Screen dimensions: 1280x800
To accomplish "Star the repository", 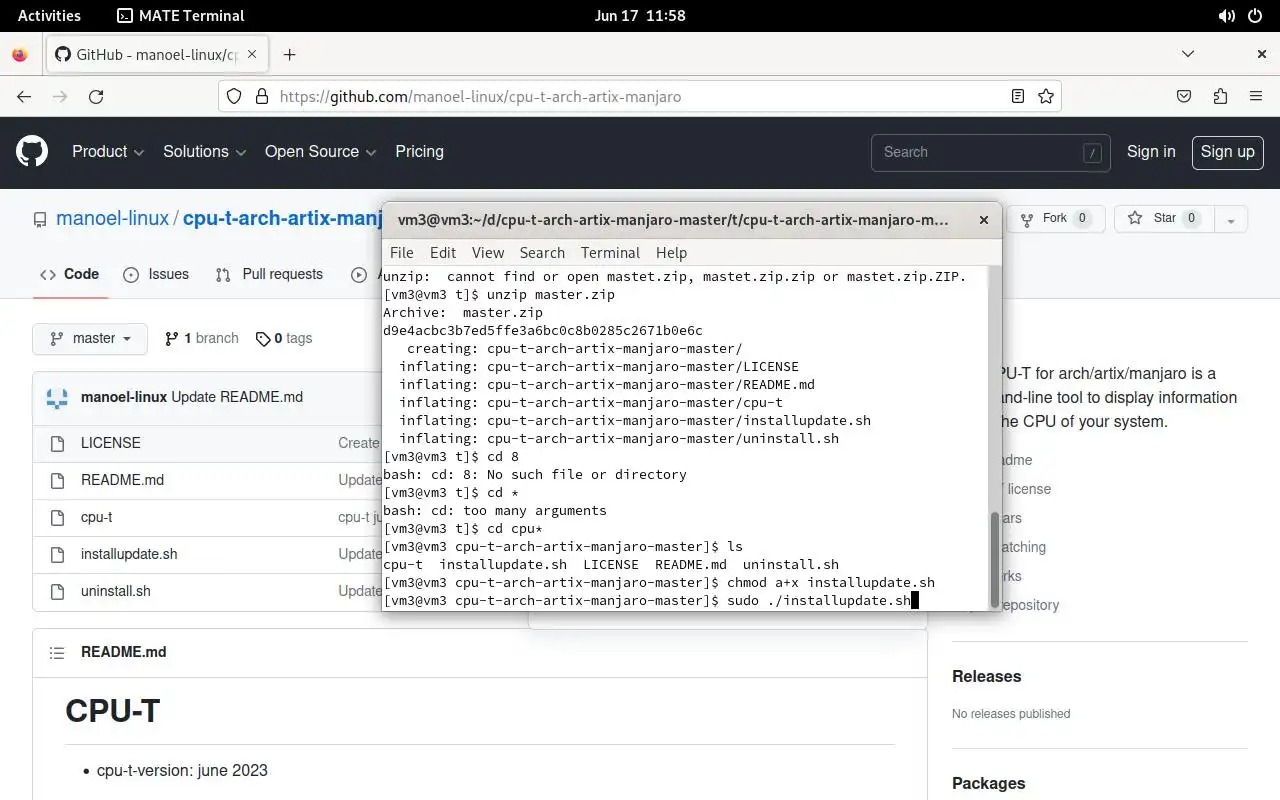I will tap(1164, 219).
